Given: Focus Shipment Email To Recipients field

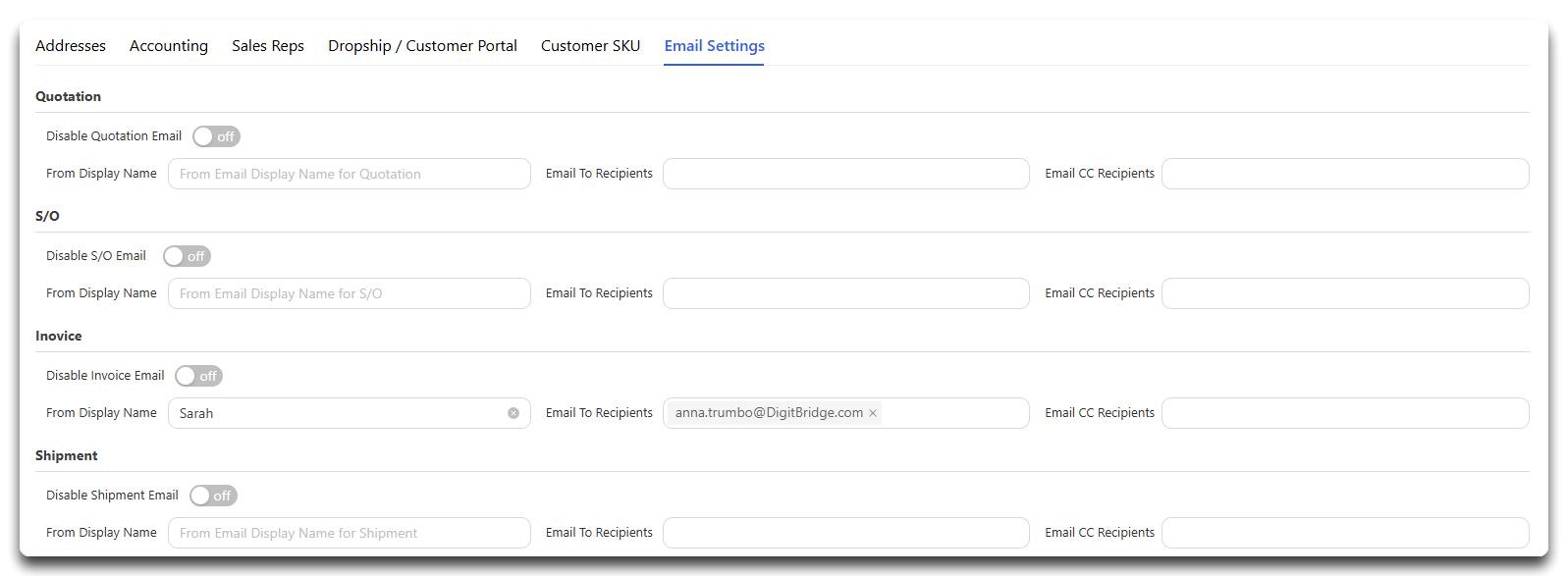Looking at the screenshot, I should pos(846,533).
